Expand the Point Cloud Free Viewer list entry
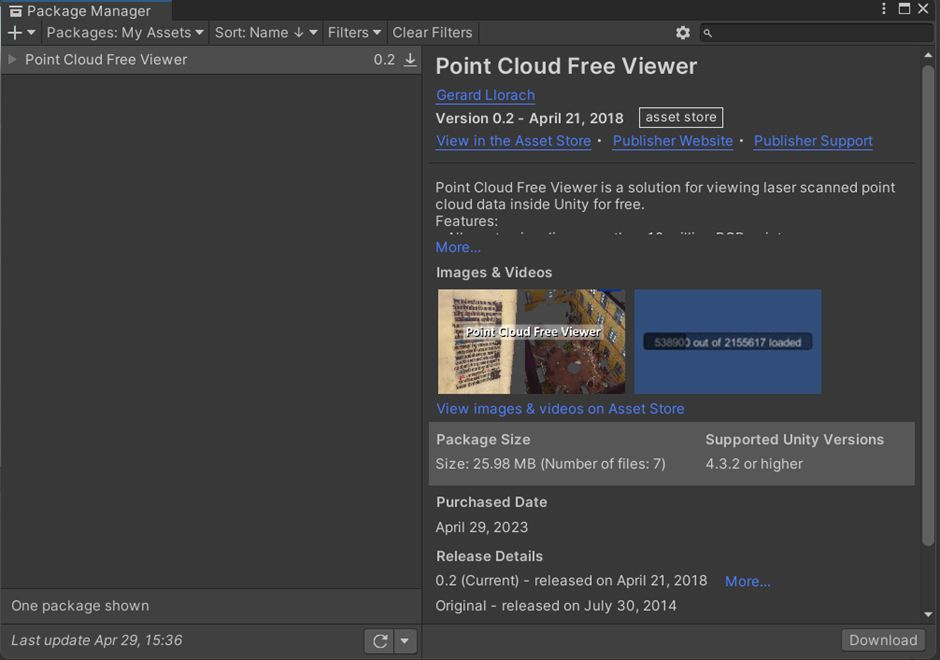The width and height of the screenshot is (940, 660). point(11,59)
